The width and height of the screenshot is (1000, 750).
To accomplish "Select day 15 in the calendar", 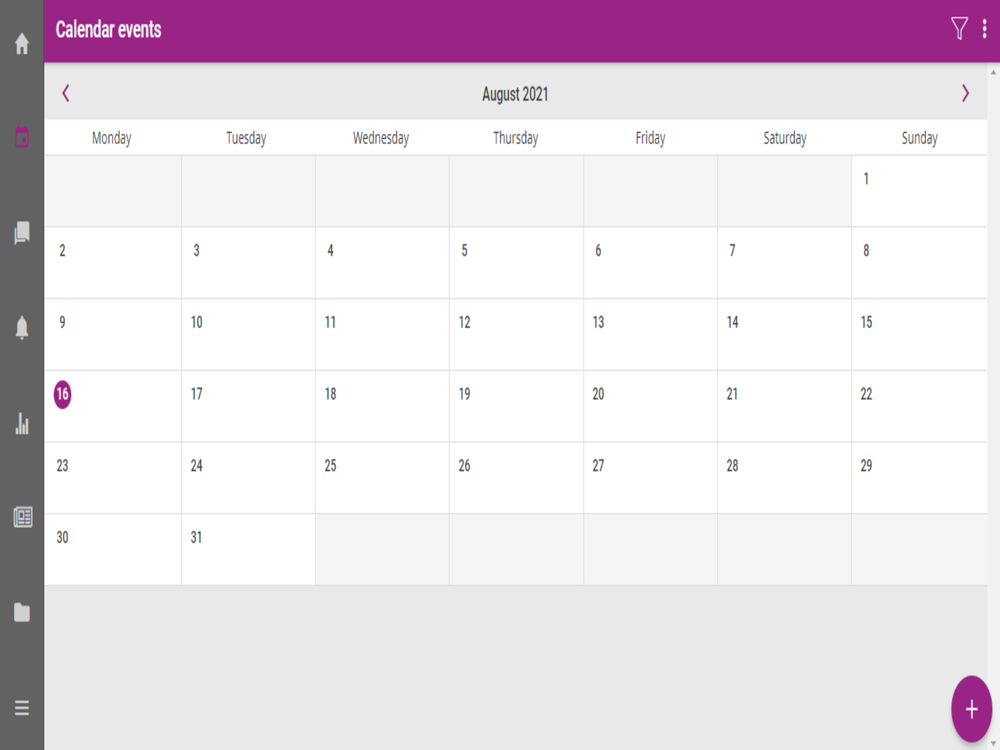I will pos(919,334).
